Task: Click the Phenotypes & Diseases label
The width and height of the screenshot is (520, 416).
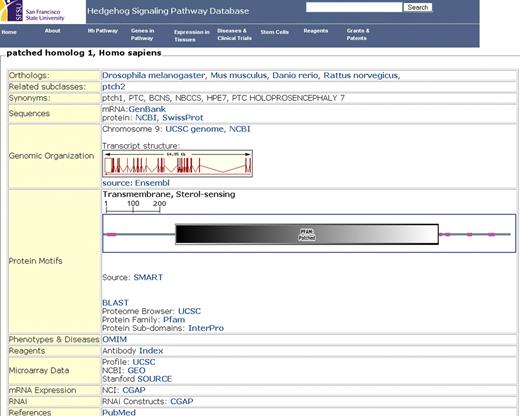Action: [x=54, y=339]
